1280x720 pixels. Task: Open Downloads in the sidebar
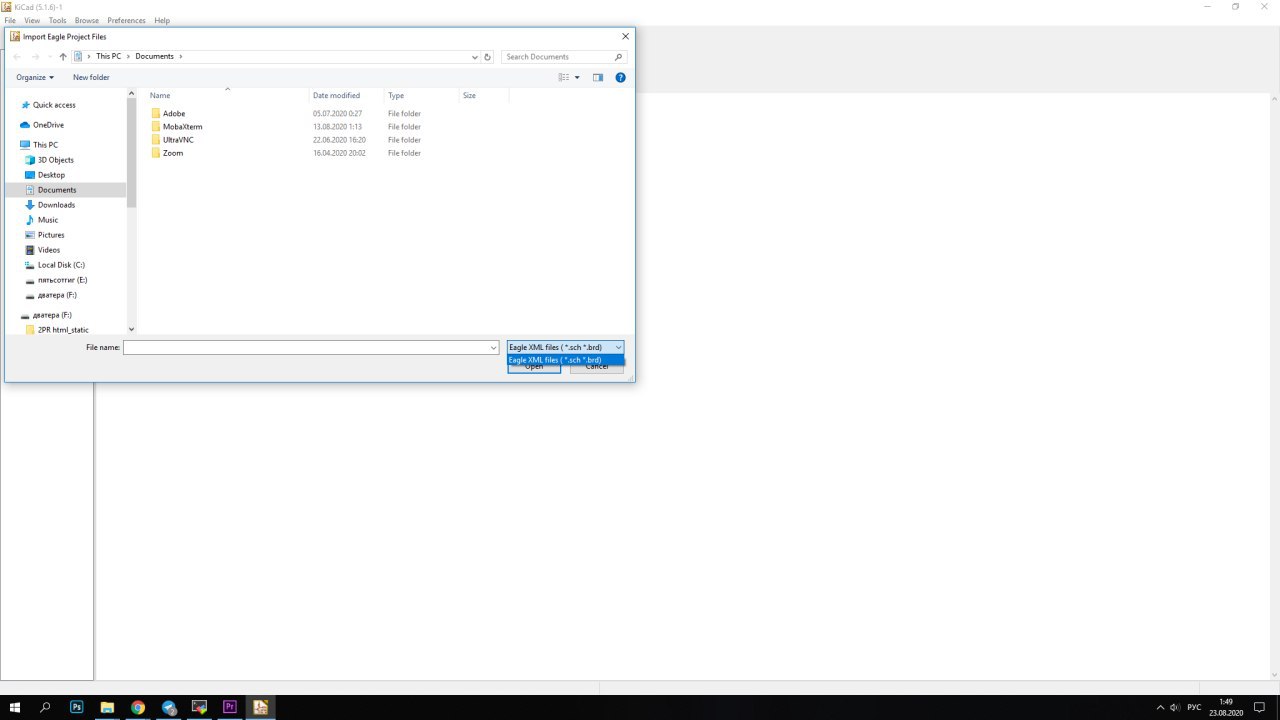56,205
